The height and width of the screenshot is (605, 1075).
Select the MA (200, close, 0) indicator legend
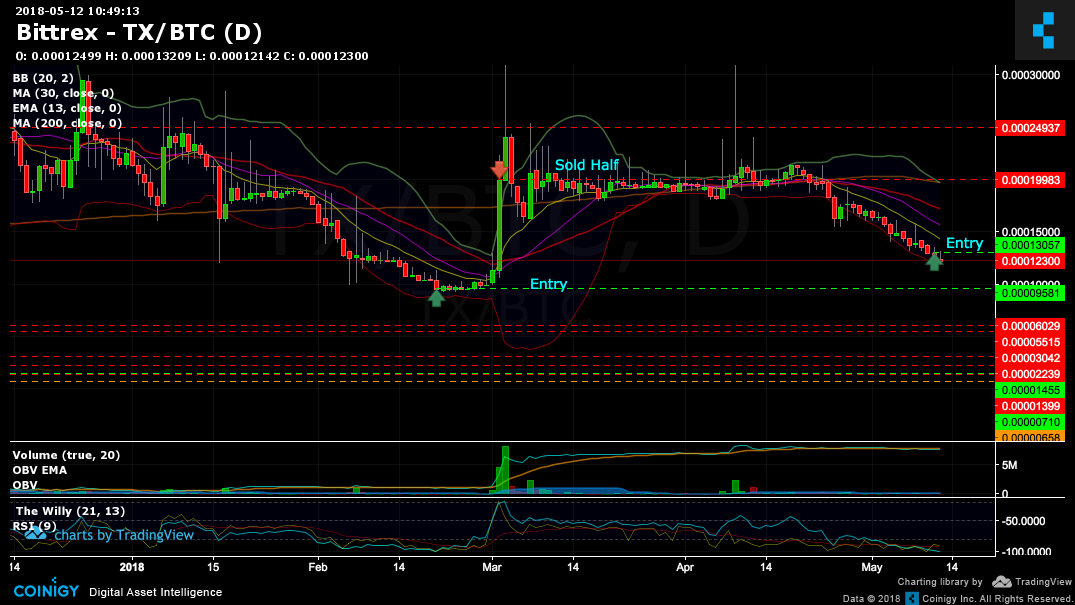(66, 123)
